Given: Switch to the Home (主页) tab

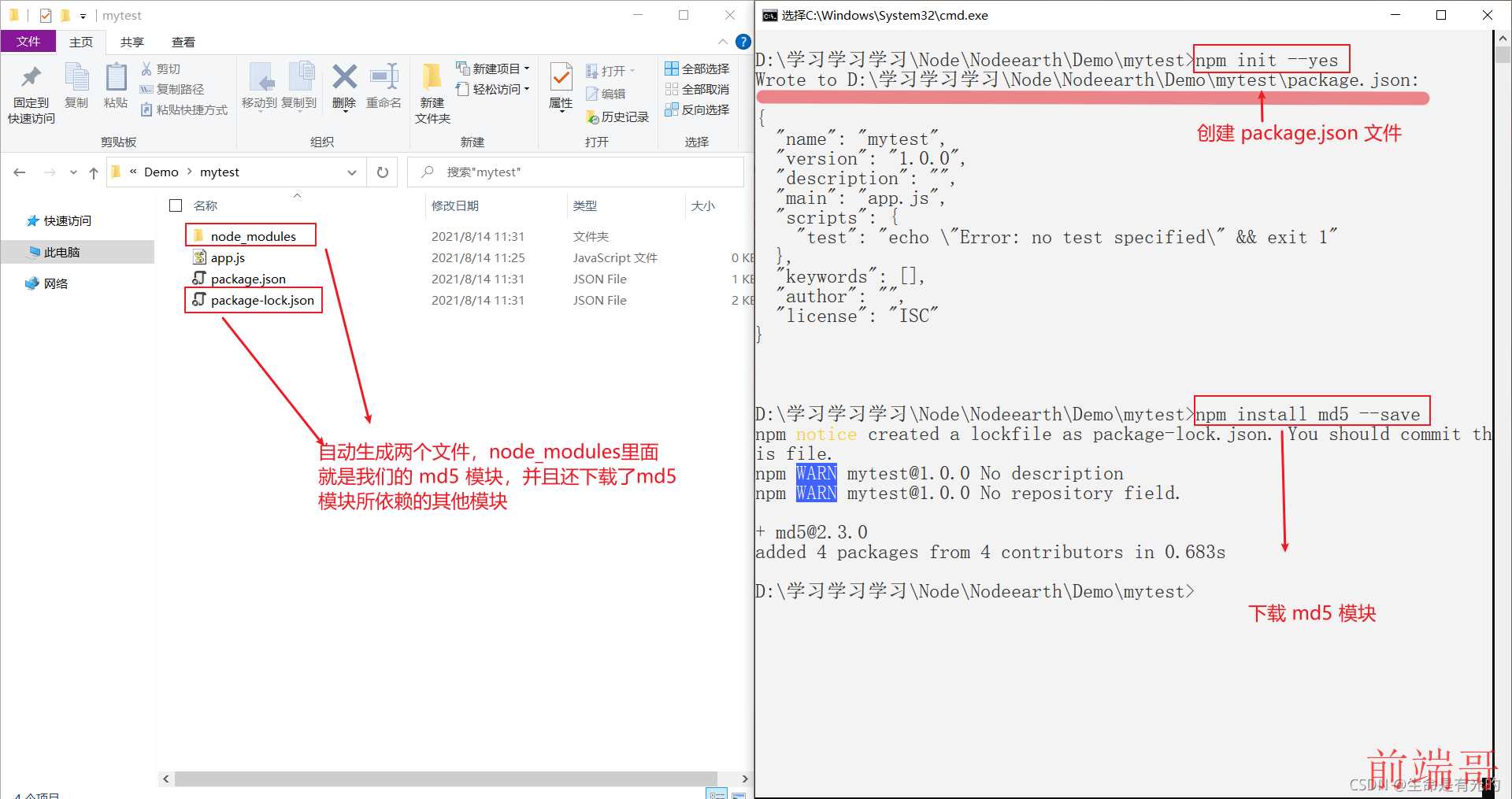Looking at the screenshot, I should click(x=81, y=42).
